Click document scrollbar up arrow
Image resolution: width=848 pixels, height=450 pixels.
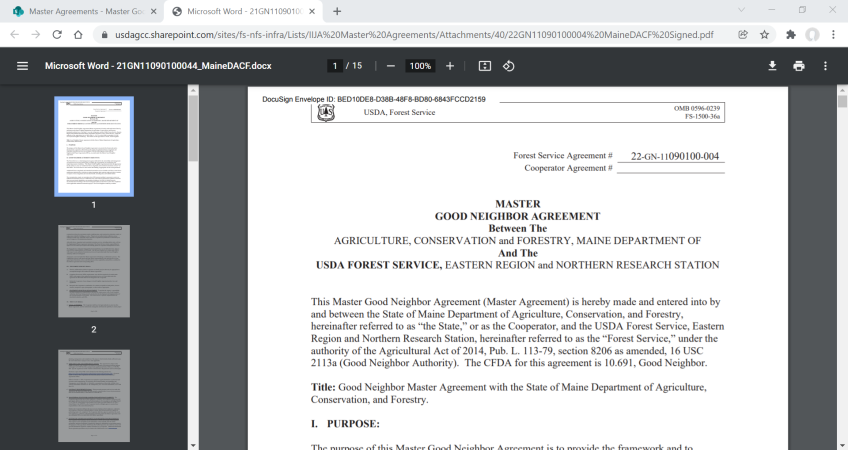tap(842, 90)
